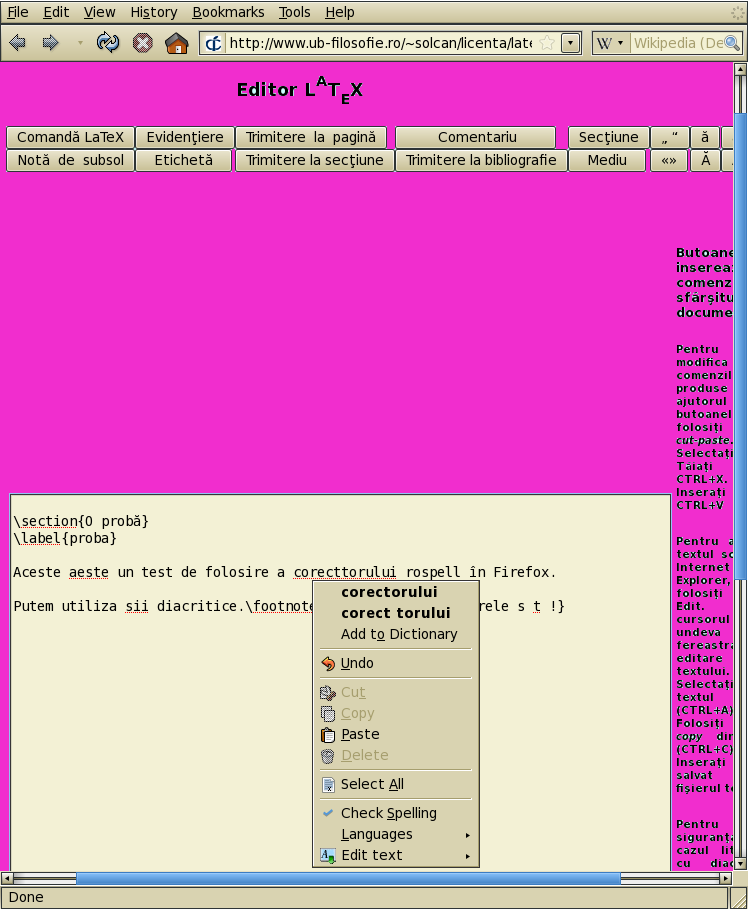
Task: Click the activity throbber icon in the menu bar
Action: (x=737, y=12)
